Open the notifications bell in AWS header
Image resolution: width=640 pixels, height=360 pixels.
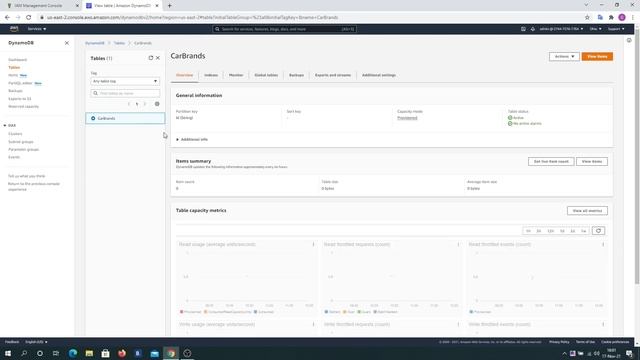533,29
